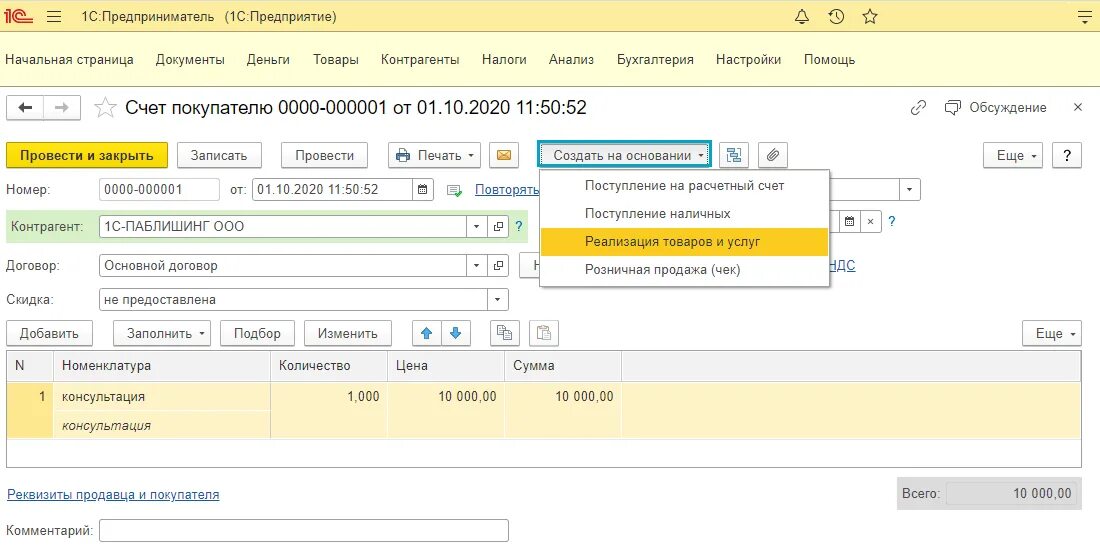This screenshot has height=552, width=1100.
Task: Go back with the left arrow
Action: [25, 107]
